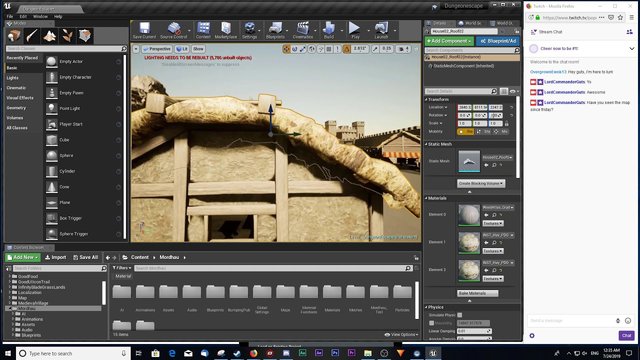The width and height of the screenshot is (640, 360).
Task: Toggle the MassInKg override checkbox
Action: click(x=431, y=323)
